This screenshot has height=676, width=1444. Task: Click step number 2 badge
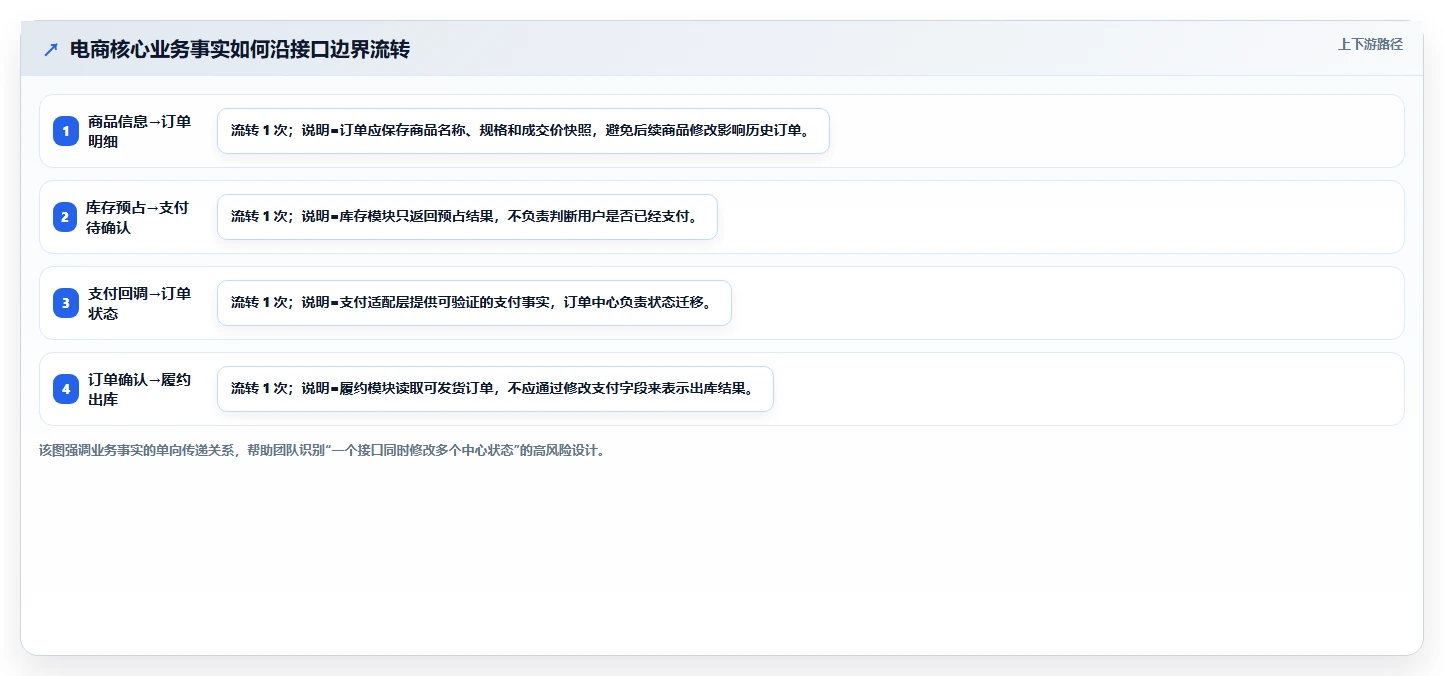tap(66, 217)
